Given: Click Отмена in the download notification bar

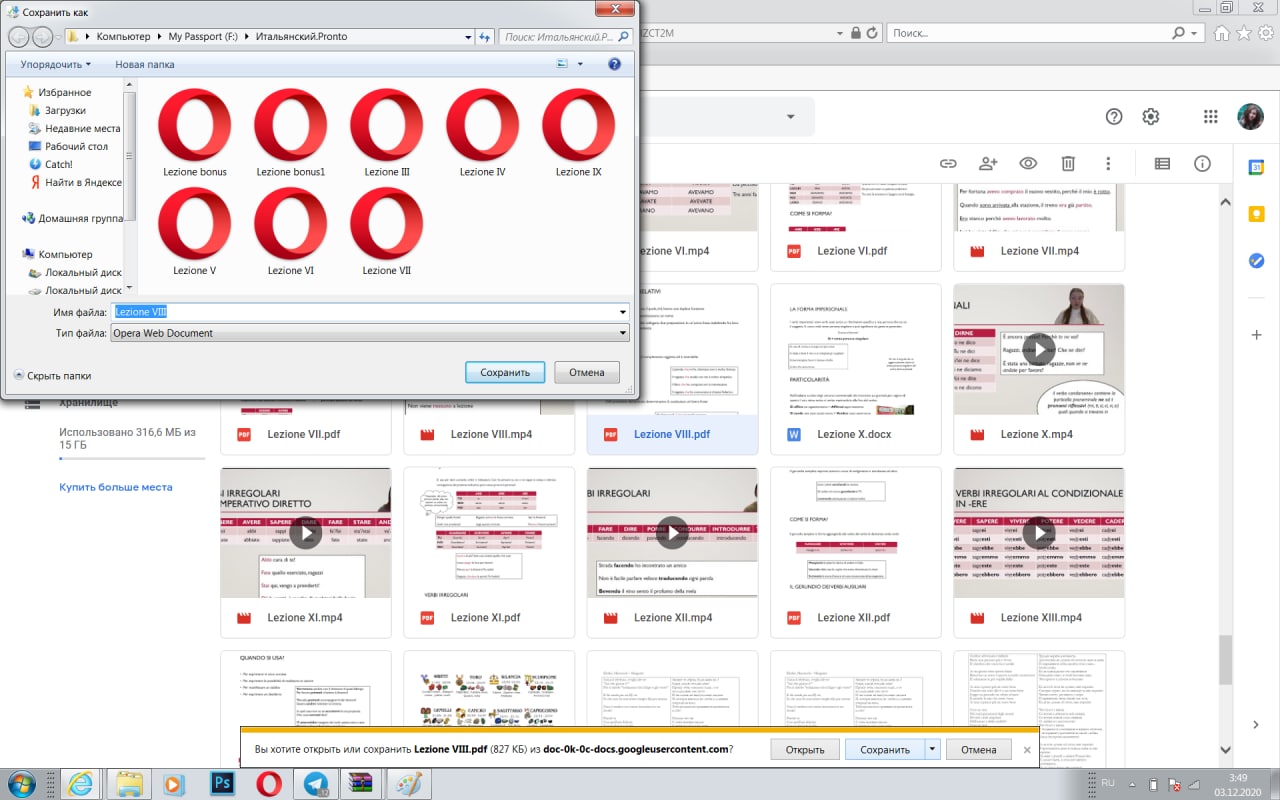Looking at the screenshot, I should pyautogui.click(x=979, y=749).
